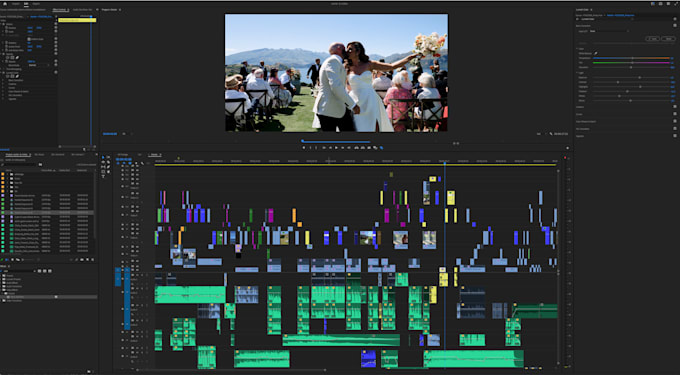Switch to the Import tab
The width and height of the screenshot is (680, 375).
pos(16,3)
